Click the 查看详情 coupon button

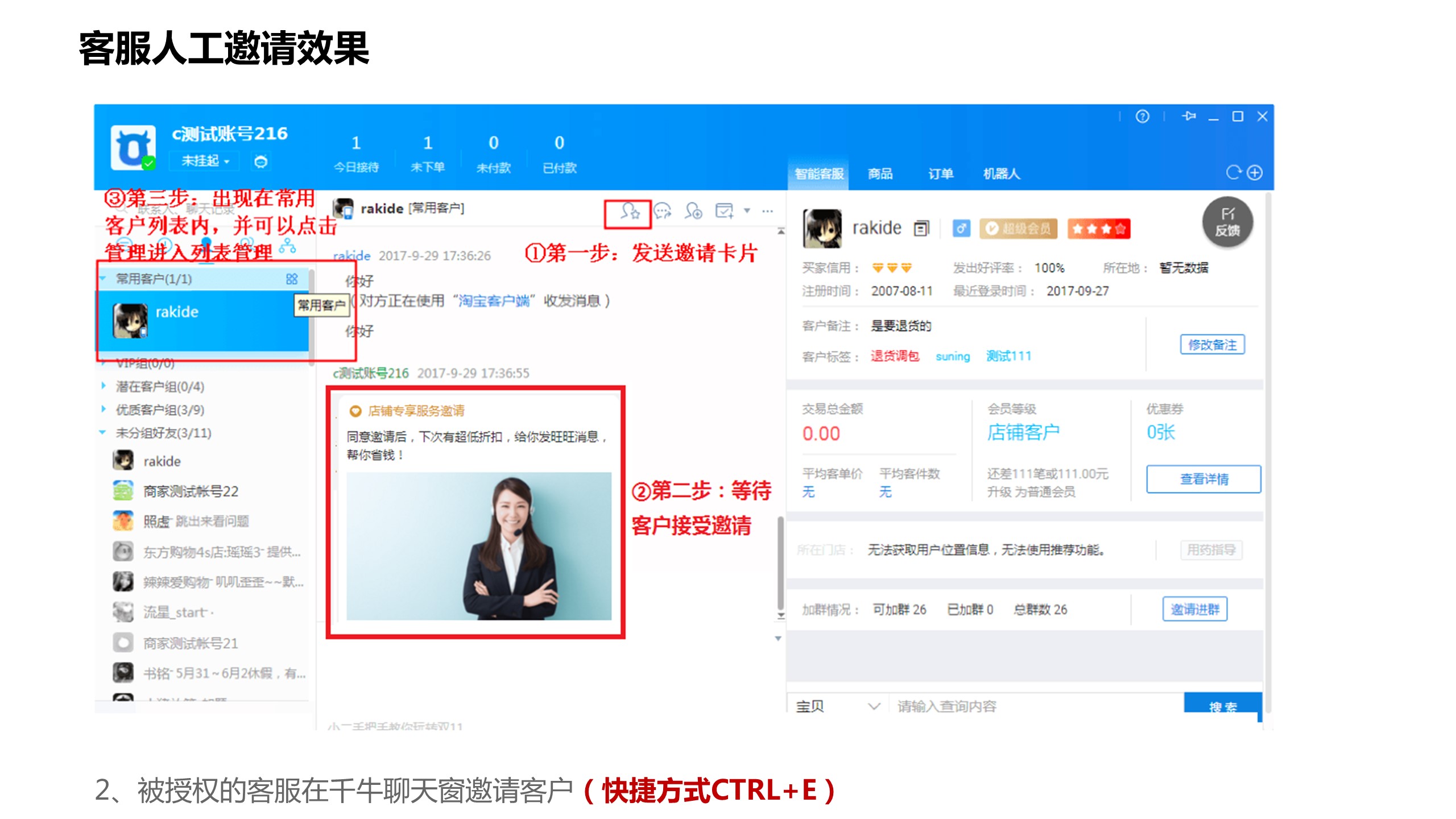1203,479
